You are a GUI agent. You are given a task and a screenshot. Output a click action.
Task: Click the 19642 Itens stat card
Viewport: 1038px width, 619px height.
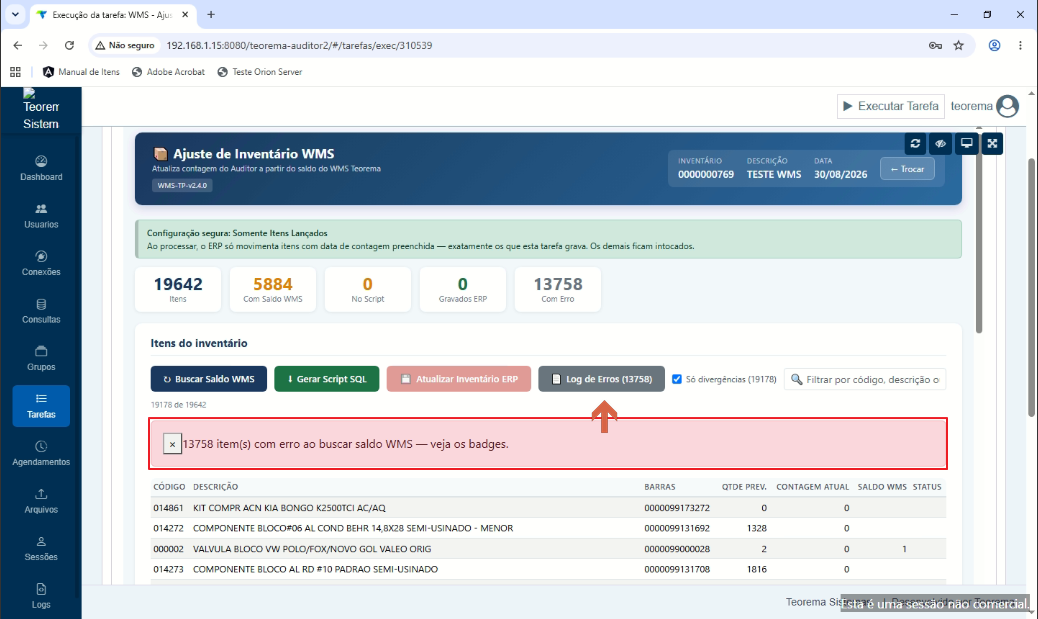[x=178, y=289]
